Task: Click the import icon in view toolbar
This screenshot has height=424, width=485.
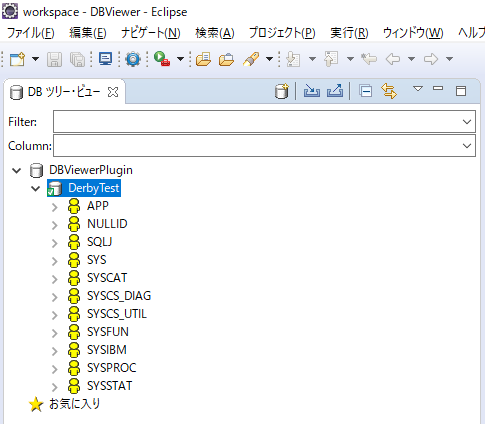Action: [312, 91]
